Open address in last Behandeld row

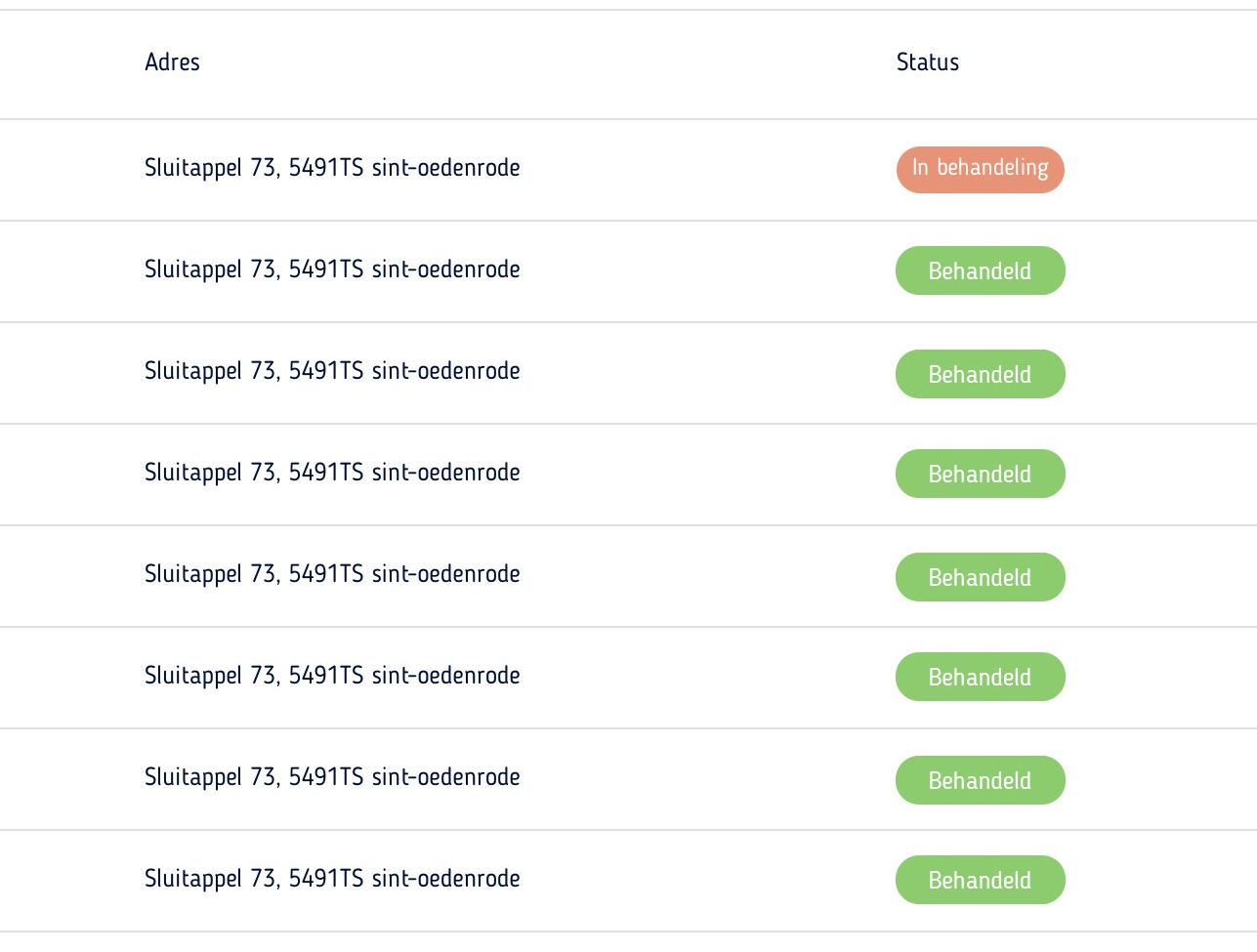(x=332, y=879)
